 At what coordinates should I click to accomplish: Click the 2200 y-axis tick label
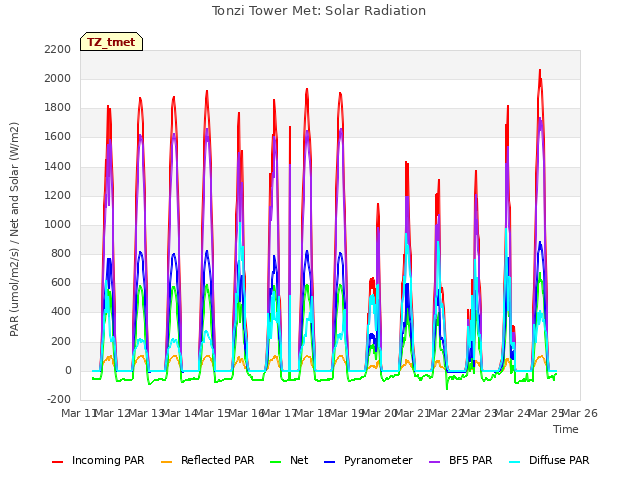(x=58, y=49)
